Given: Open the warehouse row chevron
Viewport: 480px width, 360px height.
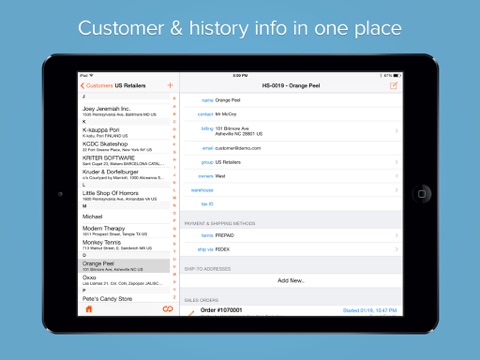Looking at the screenshot, I should [396, 190].
